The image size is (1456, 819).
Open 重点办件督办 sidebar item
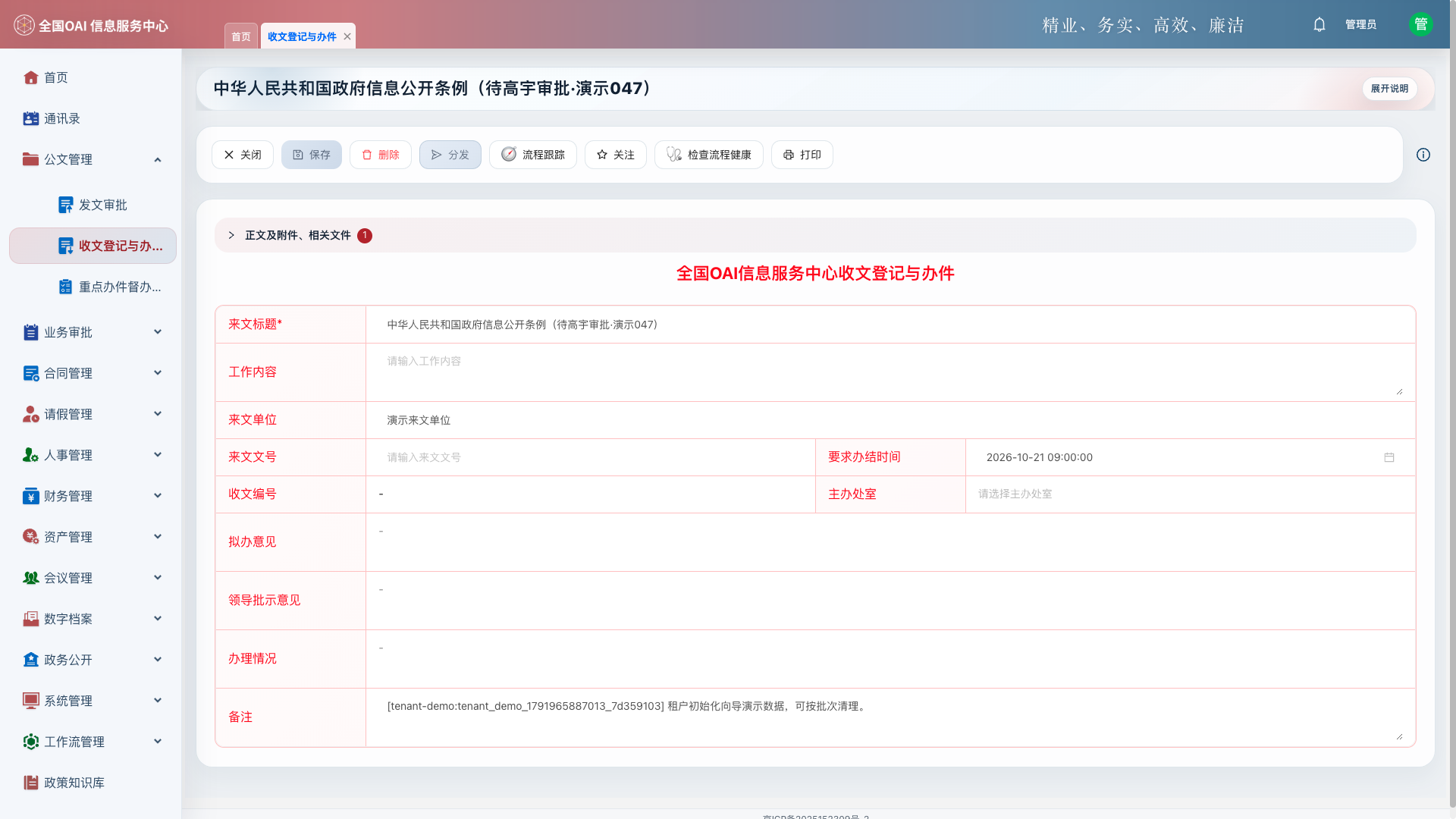tap(93, 287)
